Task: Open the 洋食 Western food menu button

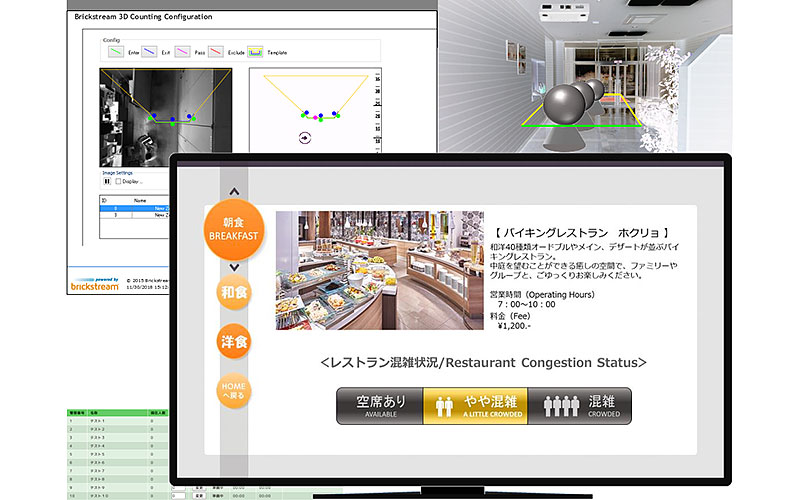Action: click(x=234, y=341)
